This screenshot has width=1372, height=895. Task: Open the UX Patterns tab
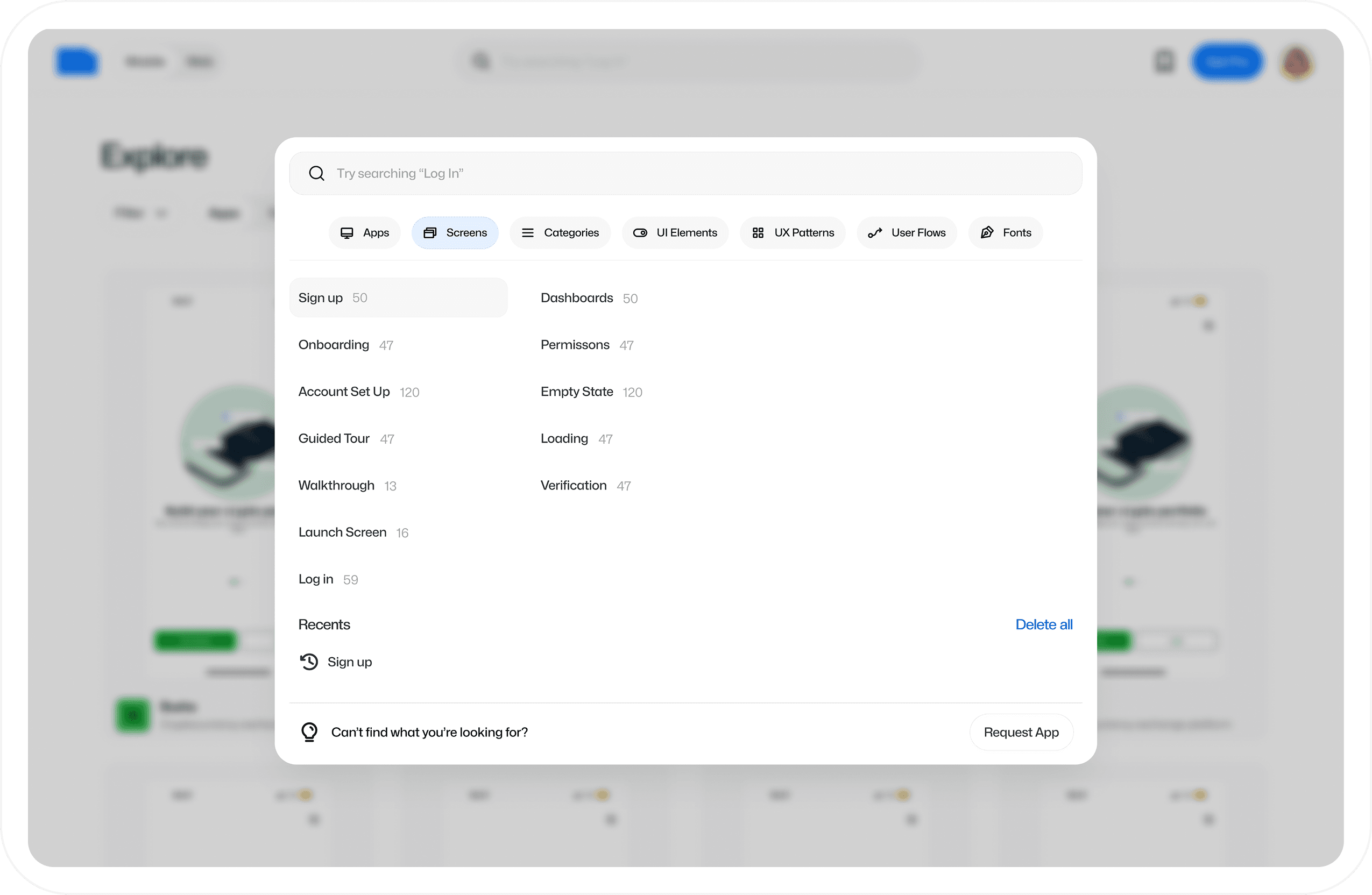[x=793, y=233]
